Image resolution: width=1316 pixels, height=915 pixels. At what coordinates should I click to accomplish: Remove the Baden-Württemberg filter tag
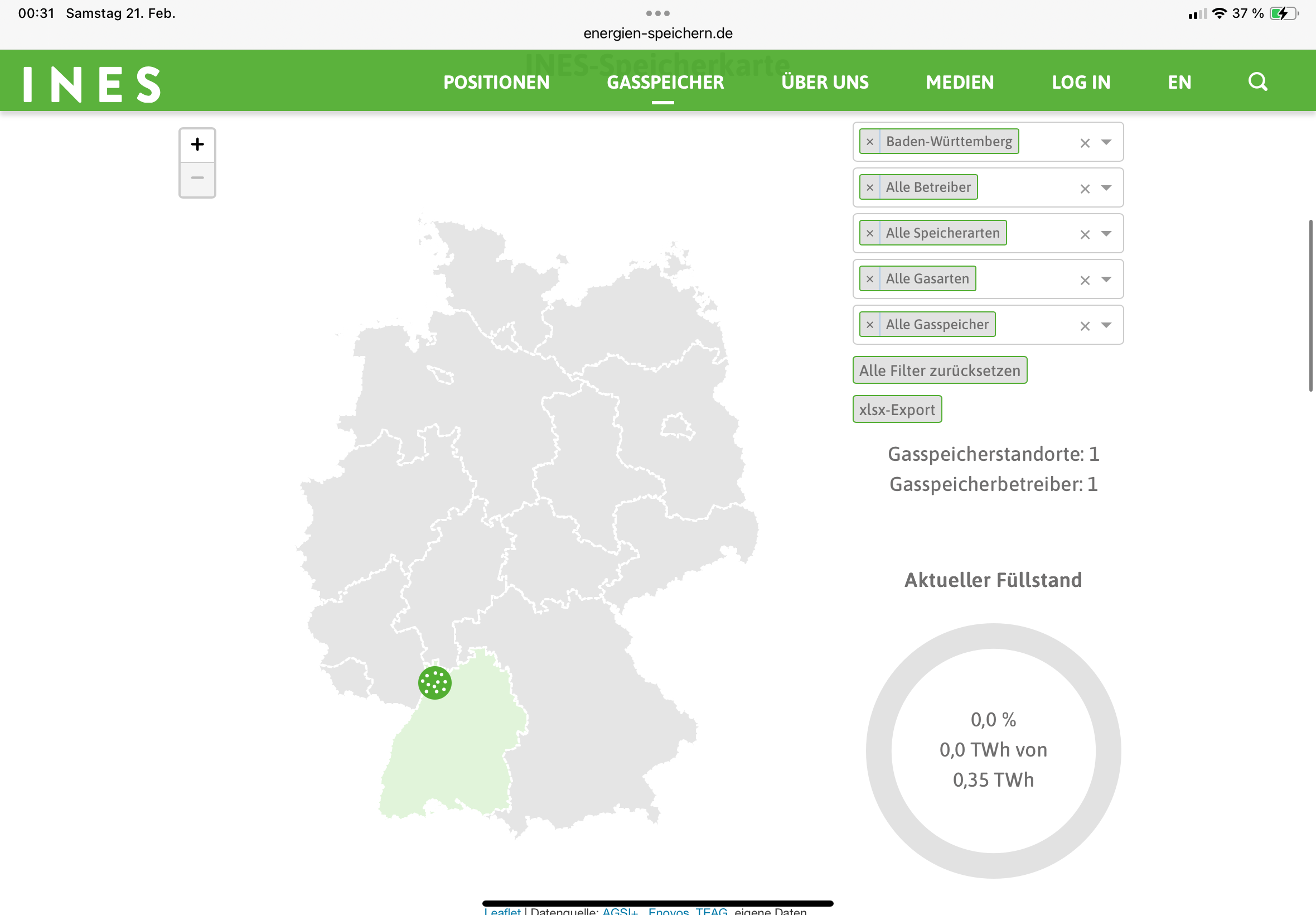870,142
